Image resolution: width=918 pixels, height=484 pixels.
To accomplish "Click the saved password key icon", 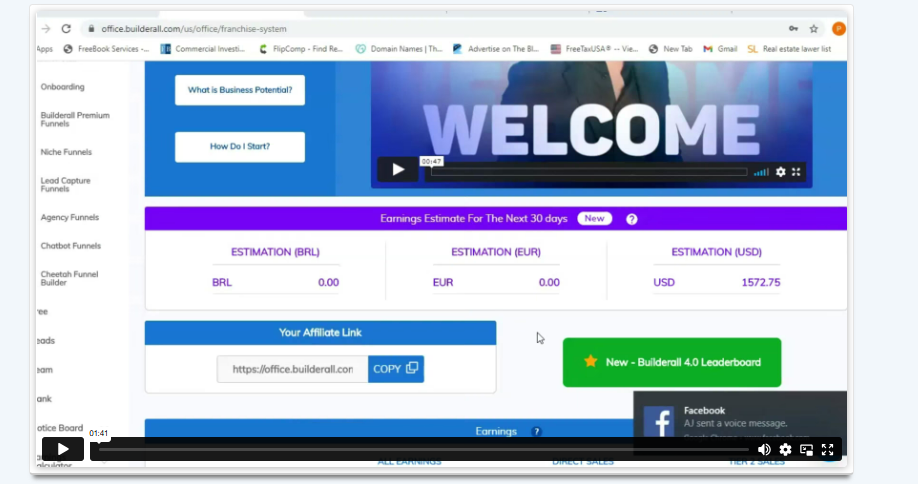I will tap(793, 29).
